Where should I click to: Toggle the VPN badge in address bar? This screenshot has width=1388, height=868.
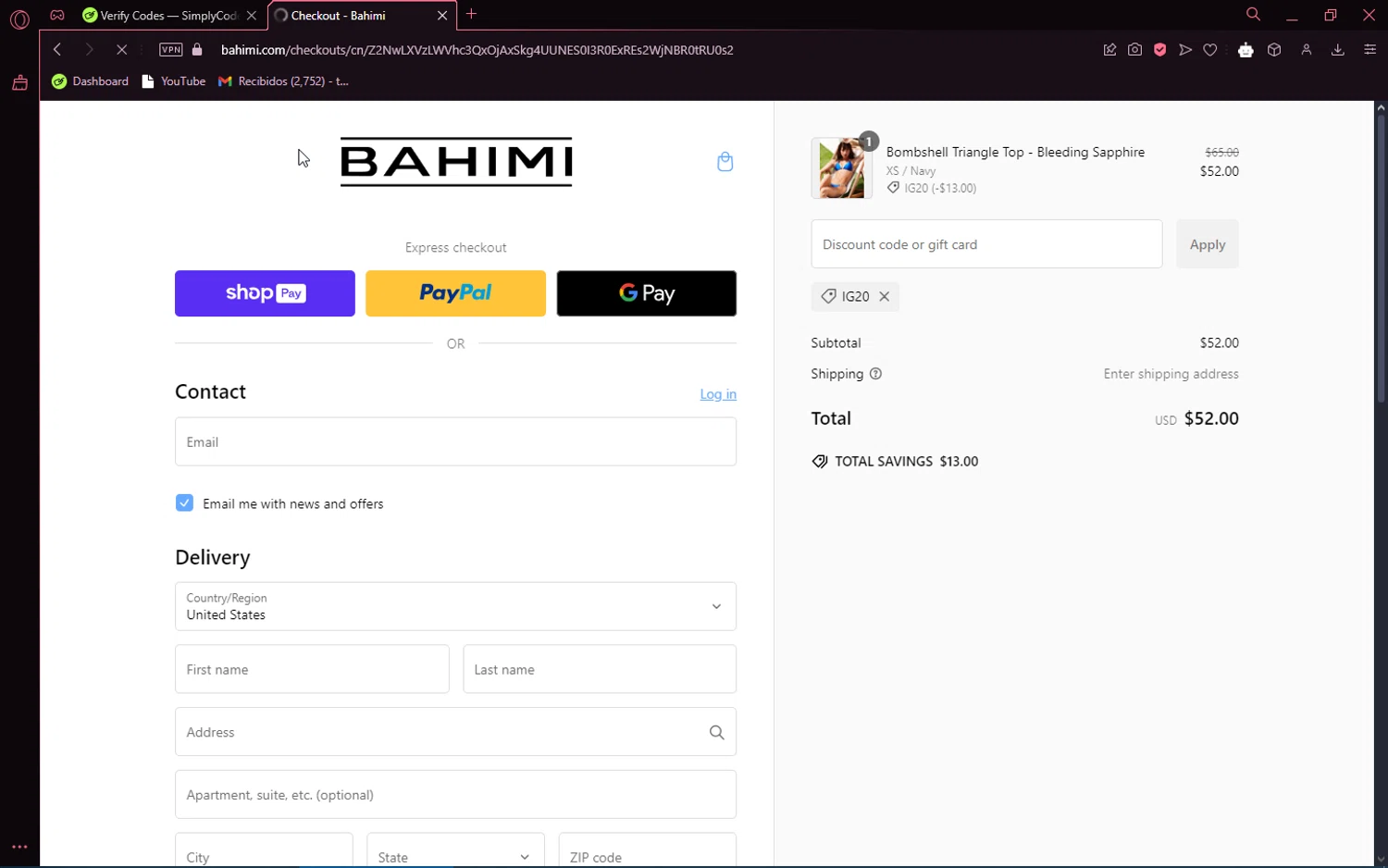tap(171, 50)
